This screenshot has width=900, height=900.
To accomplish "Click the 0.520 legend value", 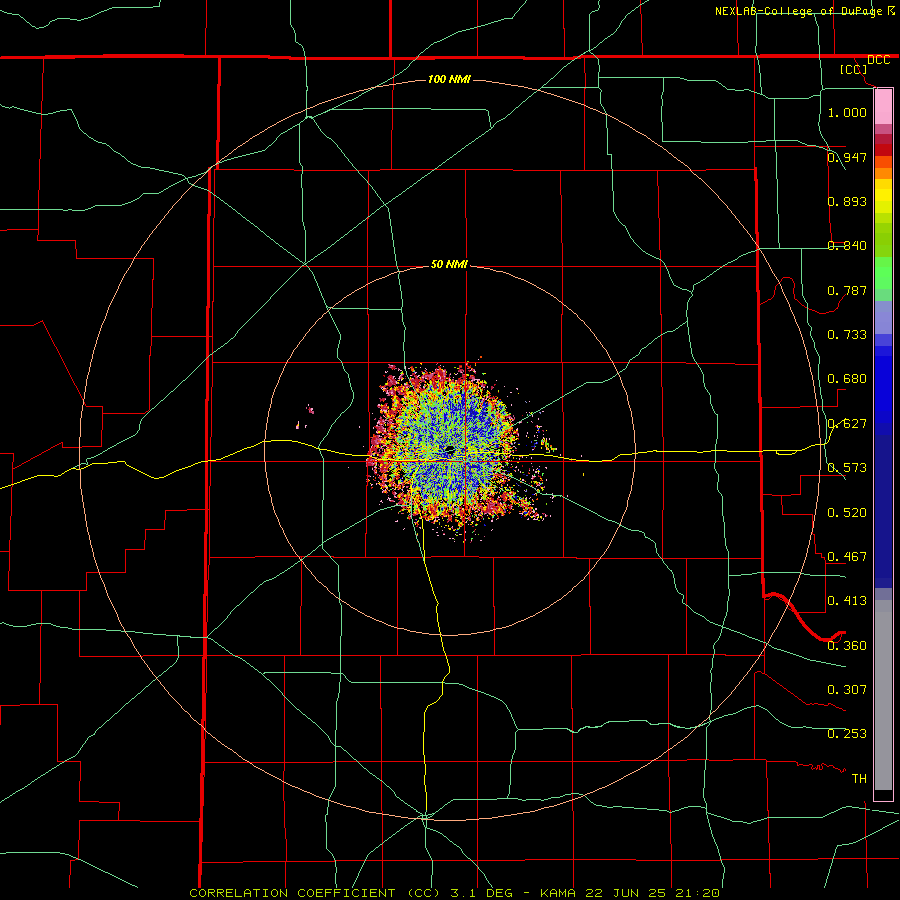I will tap(847, 512).
